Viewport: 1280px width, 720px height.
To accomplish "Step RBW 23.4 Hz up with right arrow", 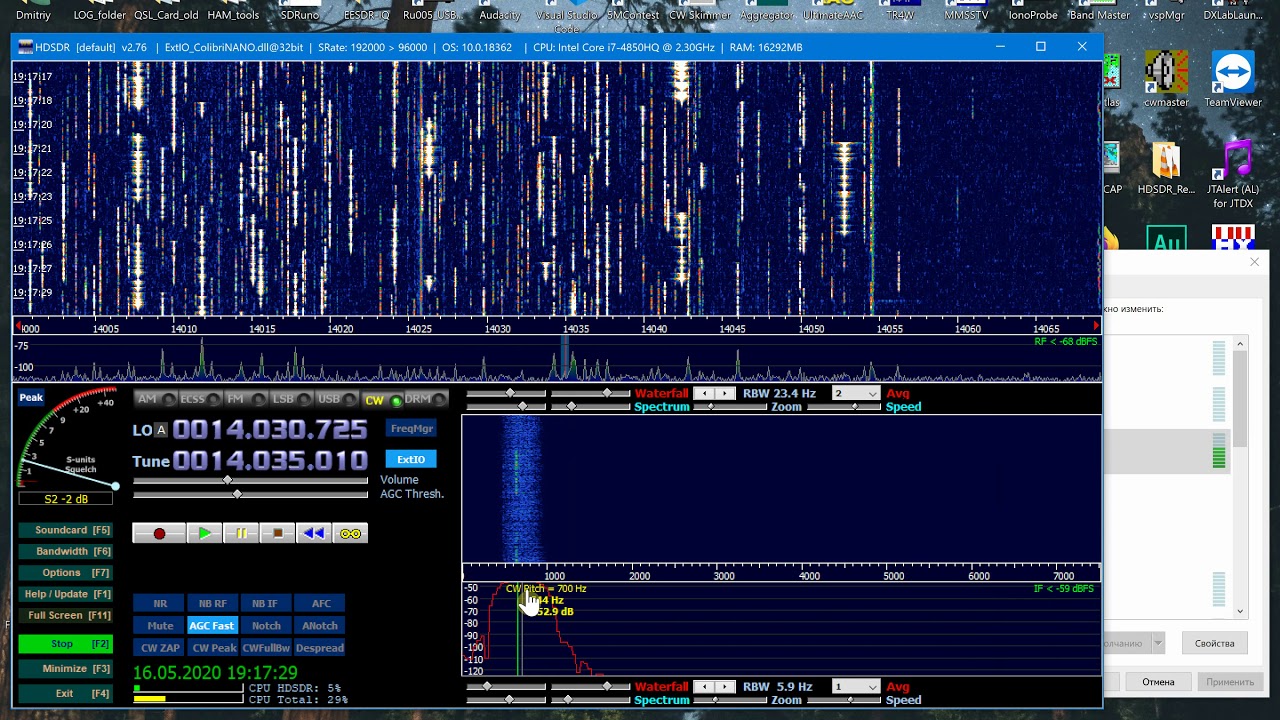I will click(725, 394).
